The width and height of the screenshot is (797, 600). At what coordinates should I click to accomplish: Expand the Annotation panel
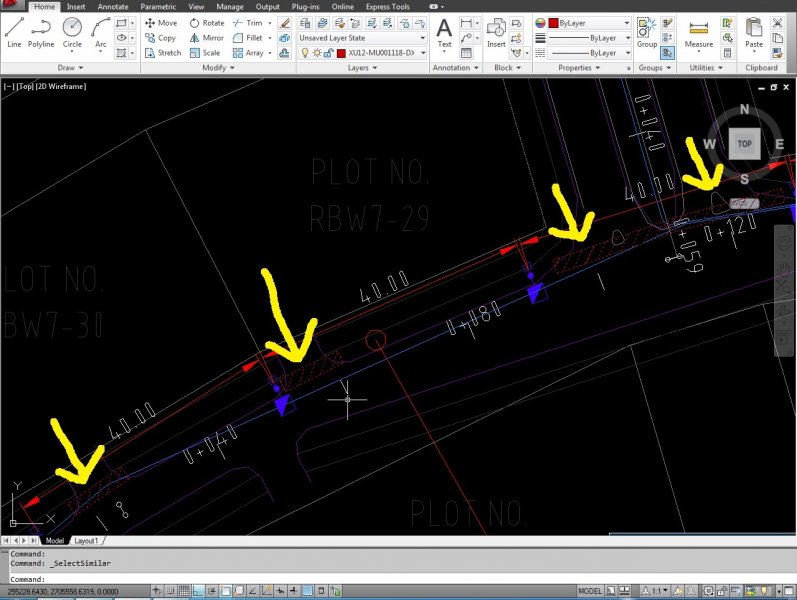455,68
